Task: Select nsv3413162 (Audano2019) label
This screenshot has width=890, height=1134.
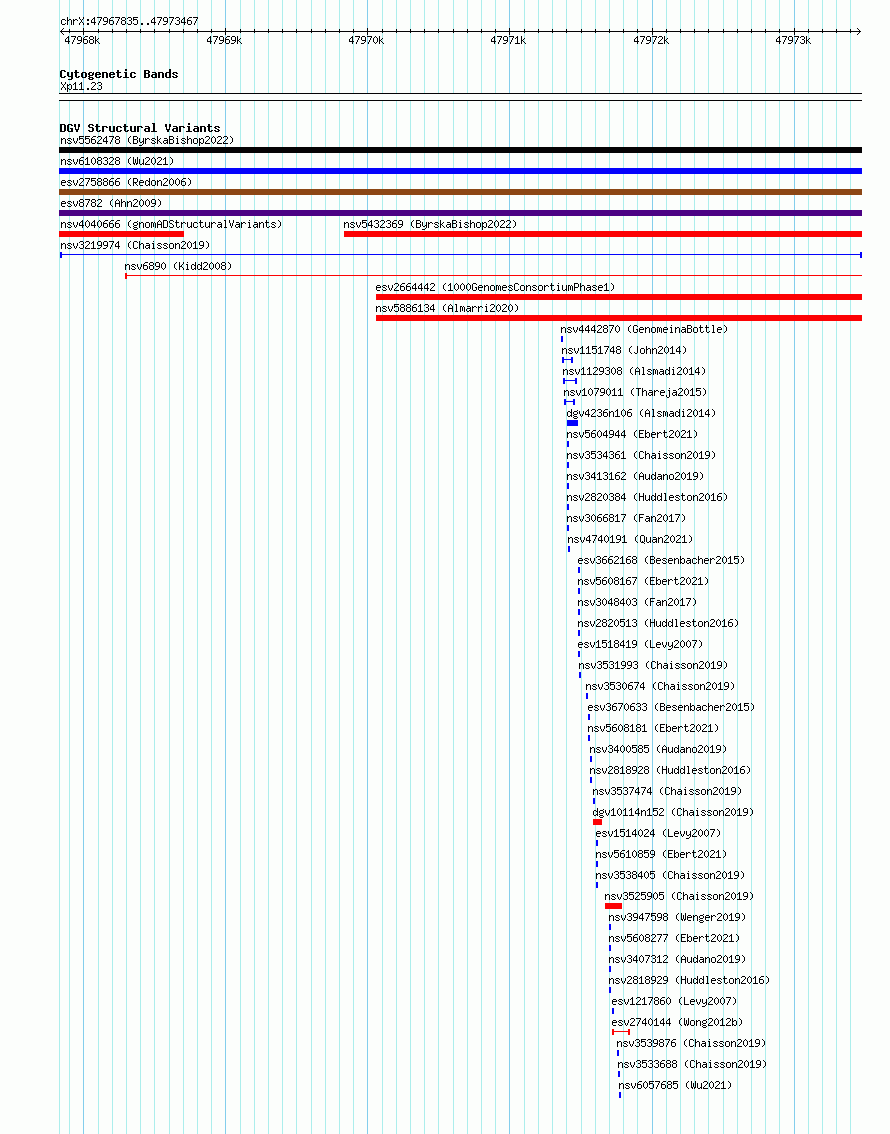Action: click(635, 476)
